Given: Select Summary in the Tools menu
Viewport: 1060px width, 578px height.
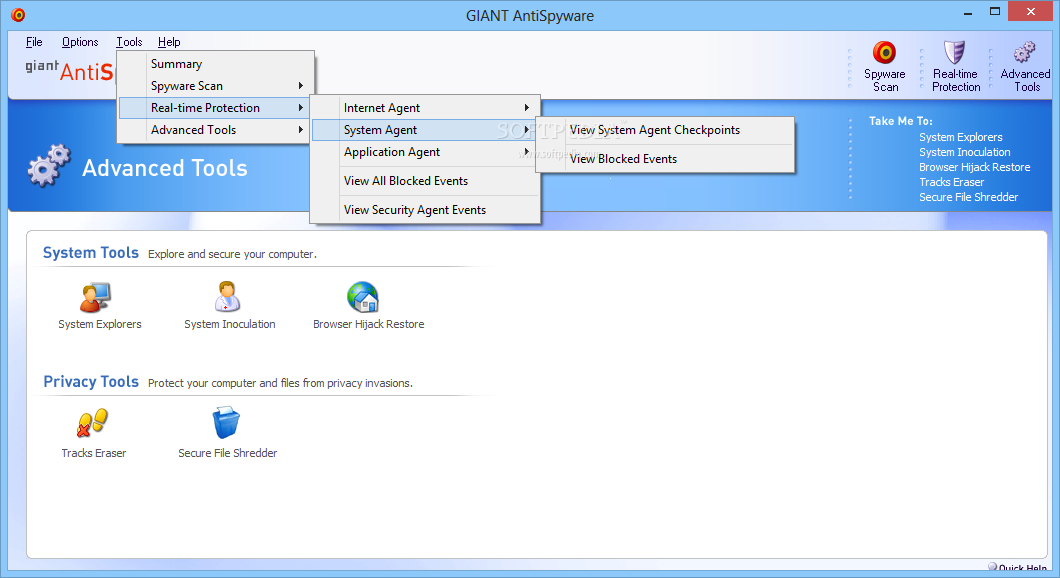Looking at the screenshot, I should (216, 64).
